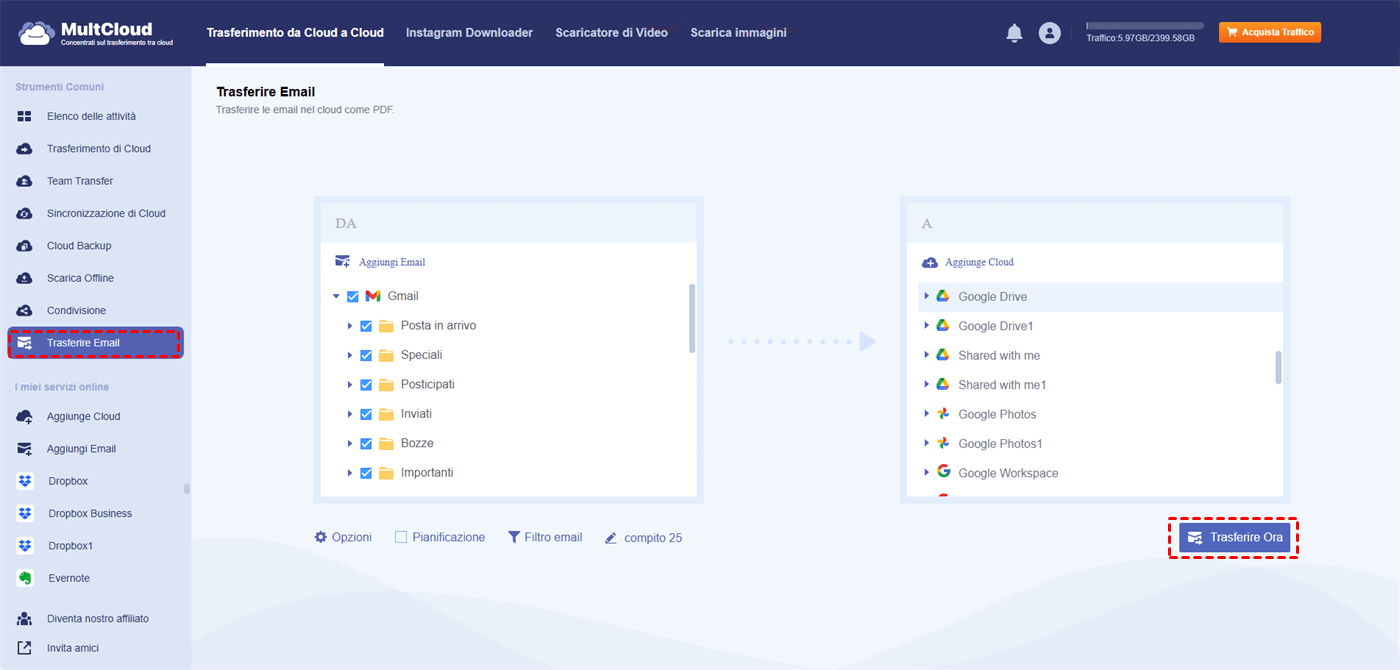
Task: Click the Trasferimento di Cloud sidebar icon
Action: 25,149
